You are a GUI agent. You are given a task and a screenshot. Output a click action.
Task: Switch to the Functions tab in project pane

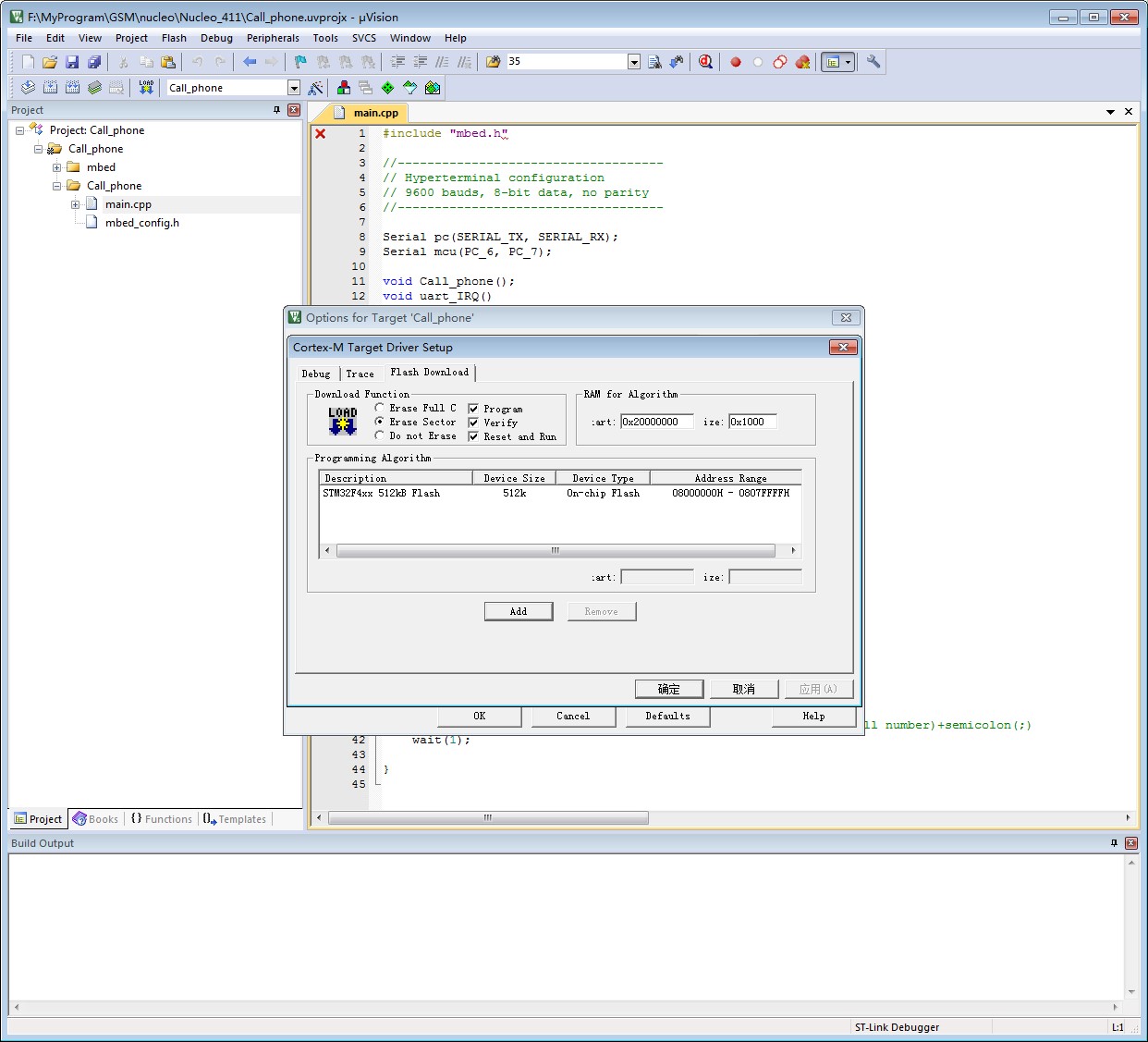point(161,819)
